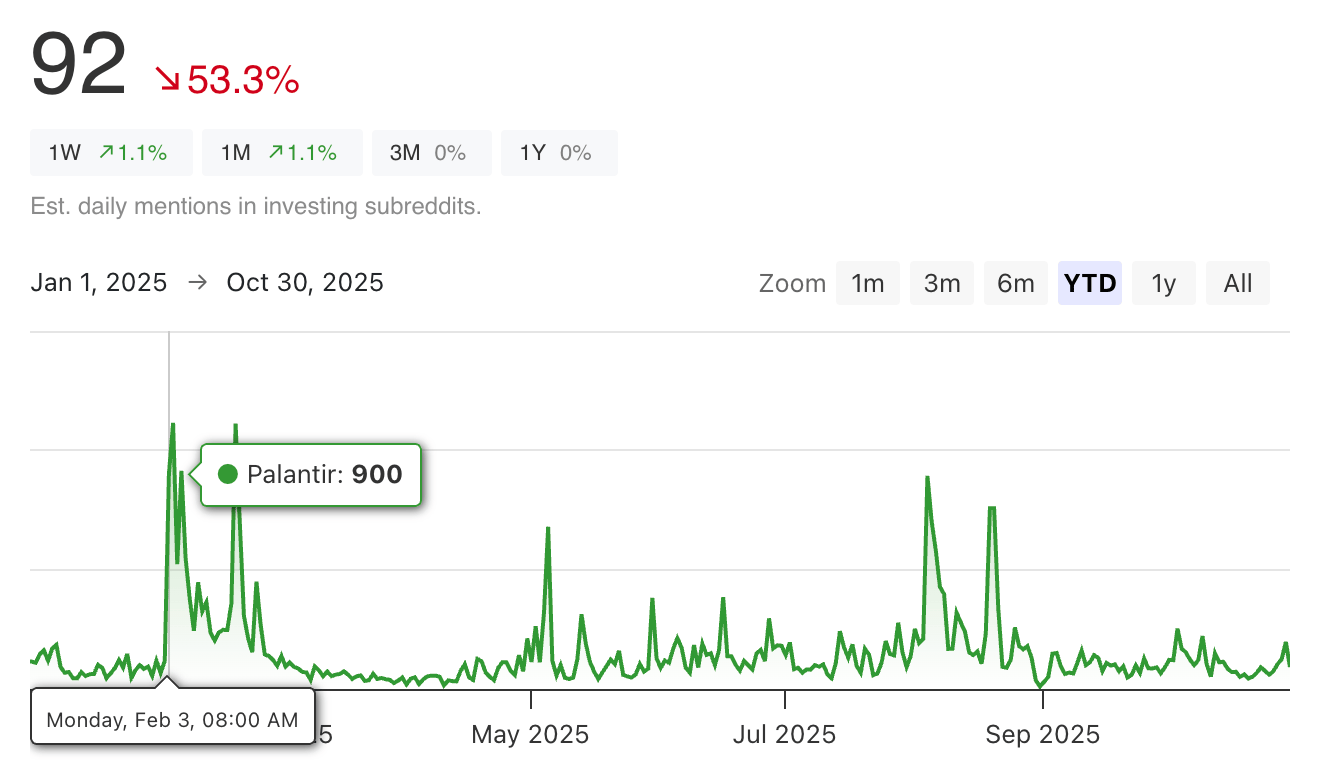Show All-time chart range
Image resolution: width=1322 pixels, height=782 pixels.
coord(1238,283)
